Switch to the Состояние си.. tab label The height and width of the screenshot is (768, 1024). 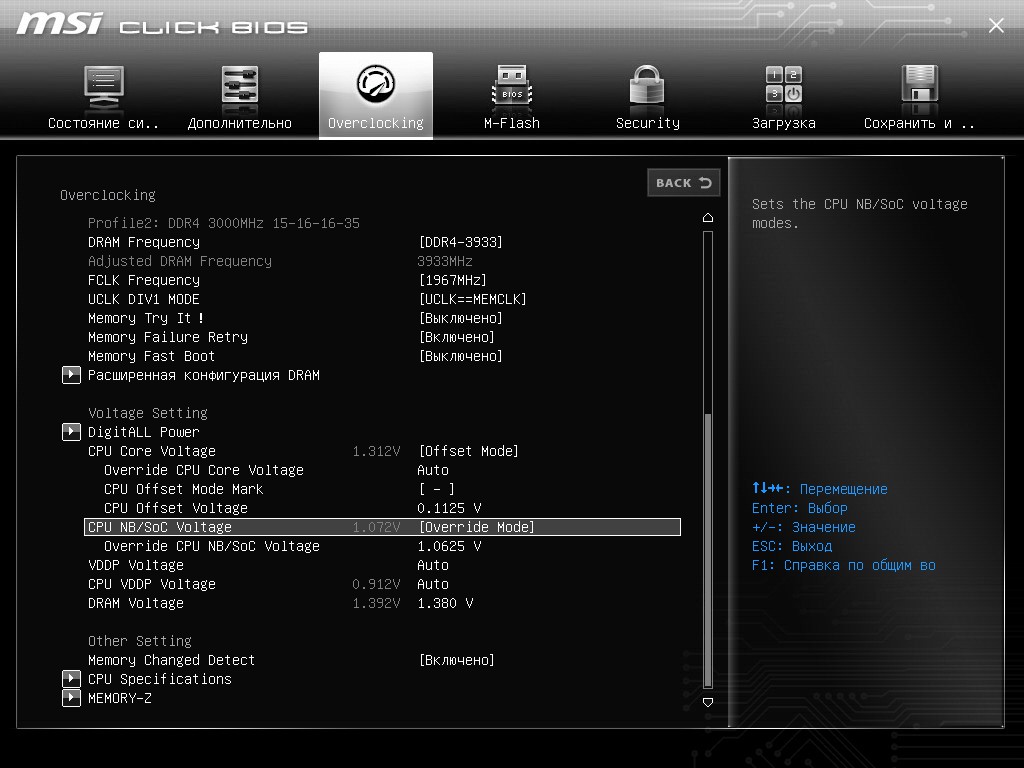tap(103, 123)
